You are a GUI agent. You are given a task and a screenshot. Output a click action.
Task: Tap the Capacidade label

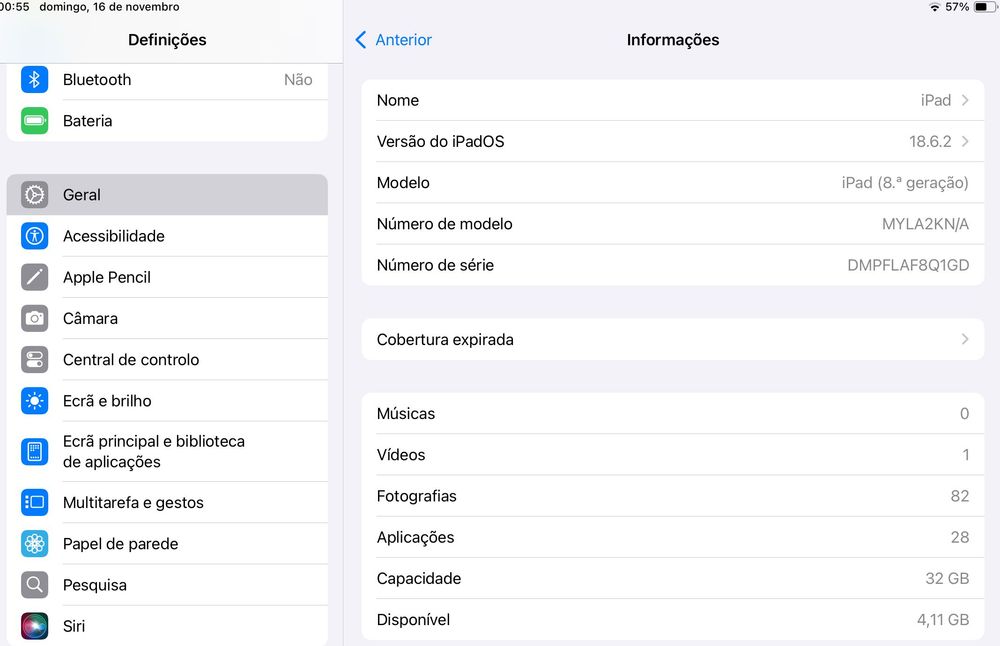[x=419, y=578]
